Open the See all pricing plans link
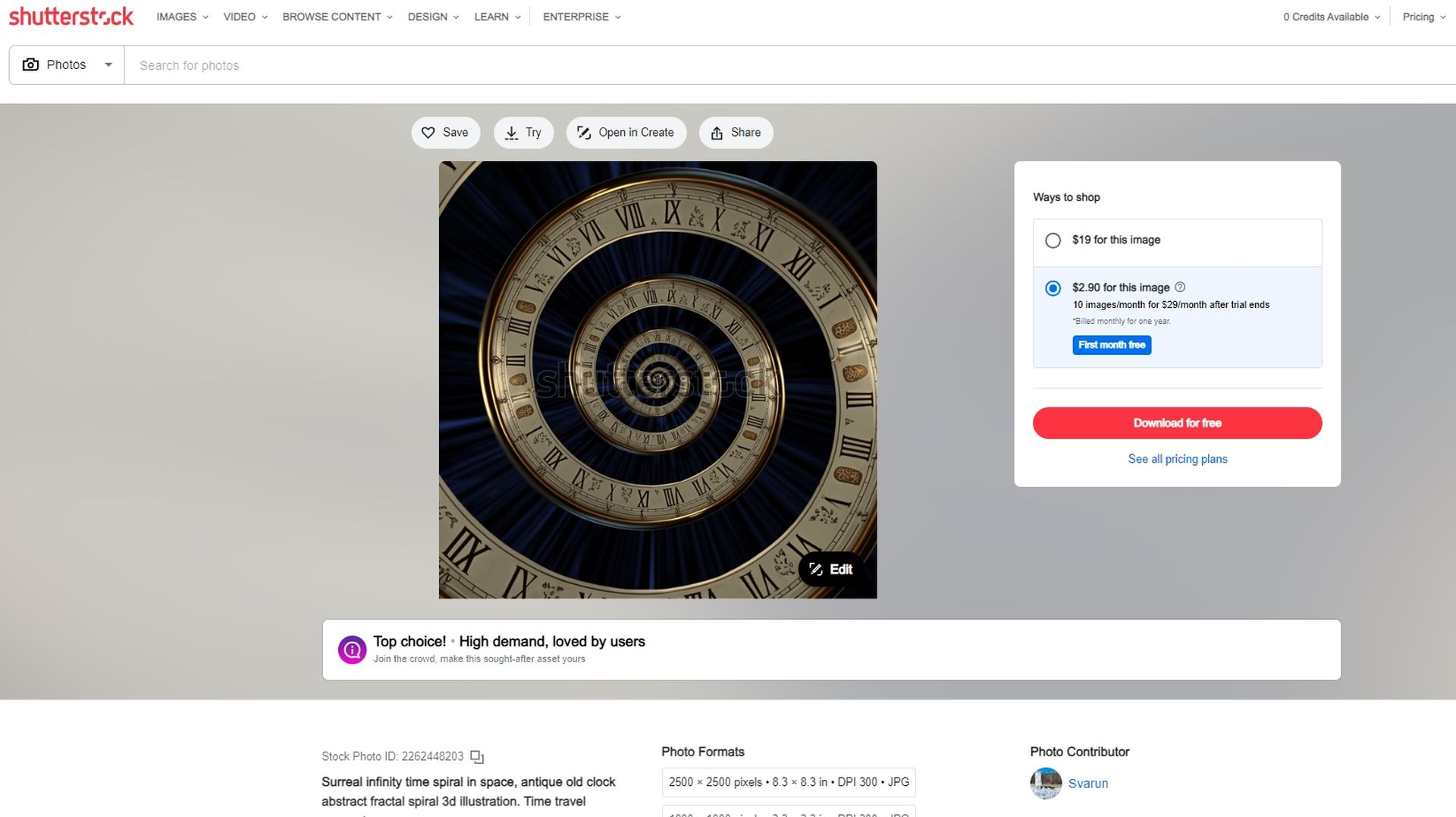Image resolution: width=1456 pixels, height=817 pixels. coord(1177,459)
